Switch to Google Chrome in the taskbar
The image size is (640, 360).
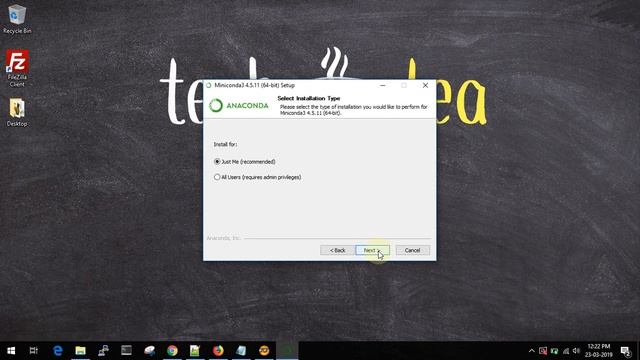click(x=172, y=351)
